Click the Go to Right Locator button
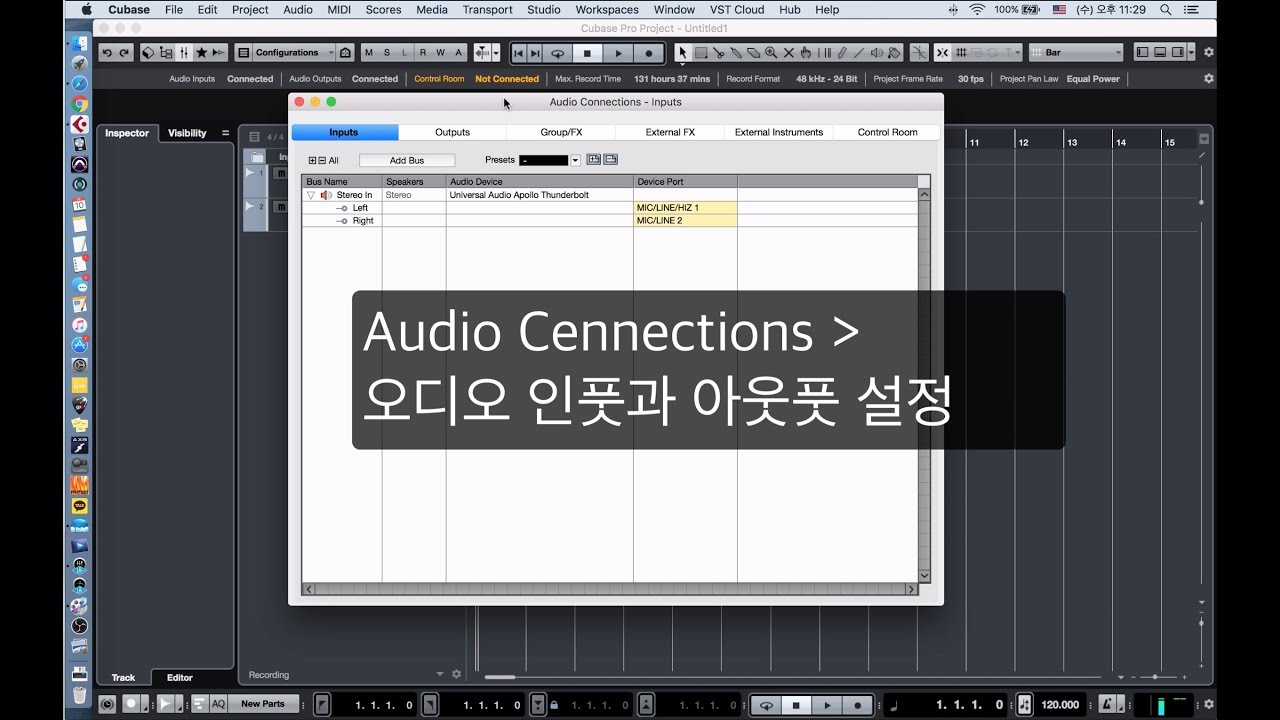The height and width of the screenshot is (720, 1280). 535,53
